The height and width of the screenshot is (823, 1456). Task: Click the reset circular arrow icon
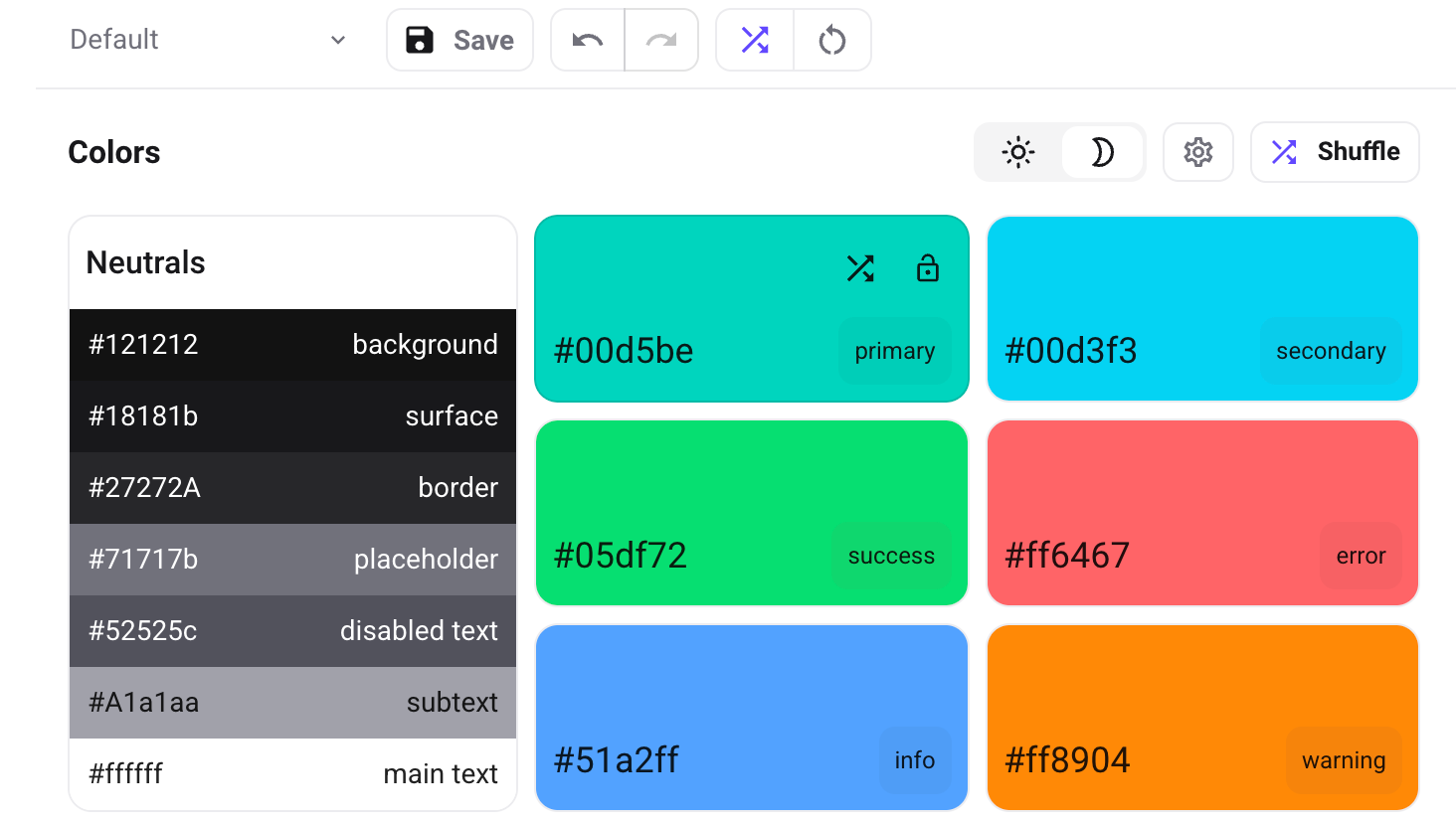(x=832, y=40)
